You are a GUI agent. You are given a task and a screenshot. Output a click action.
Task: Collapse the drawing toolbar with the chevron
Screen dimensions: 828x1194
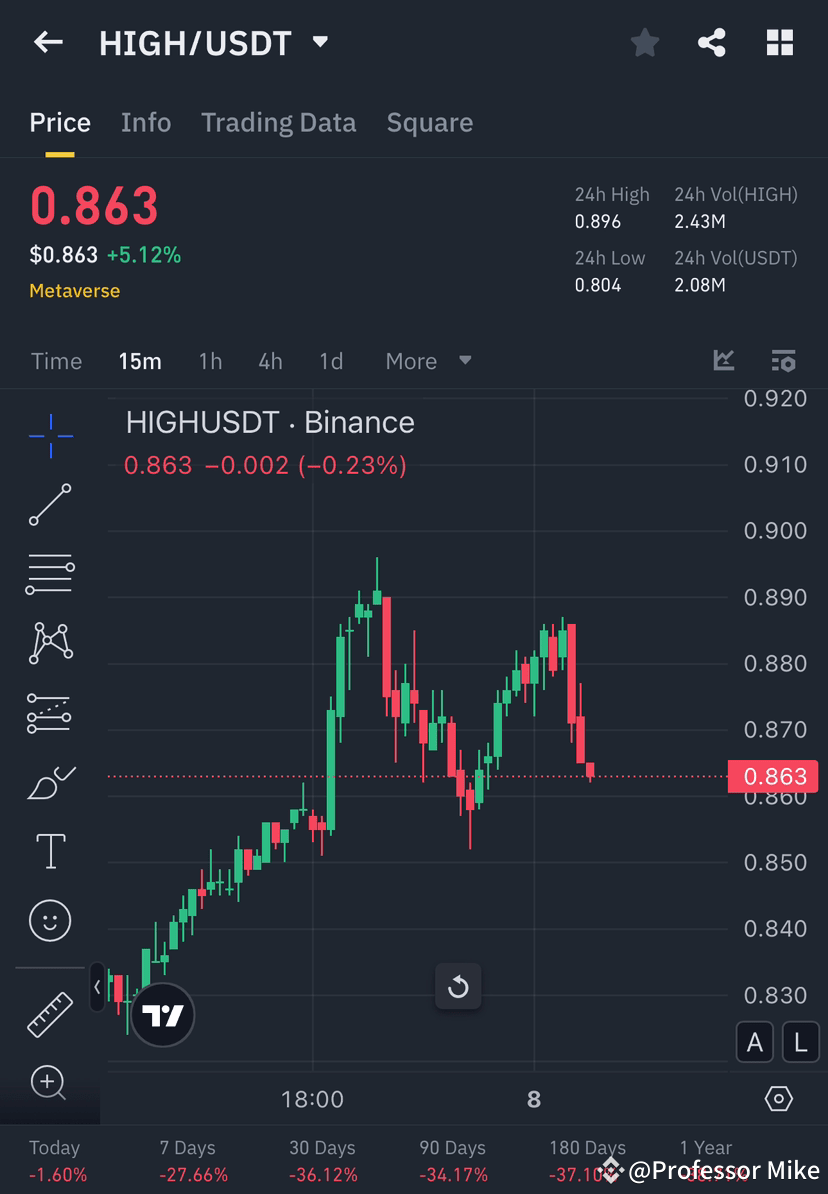click(96, 987)
